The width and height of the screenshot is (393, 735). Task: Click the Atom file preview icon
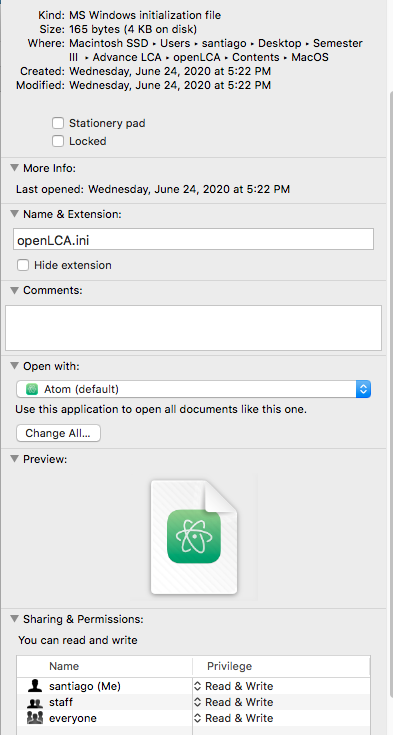(x=194, y=537)
